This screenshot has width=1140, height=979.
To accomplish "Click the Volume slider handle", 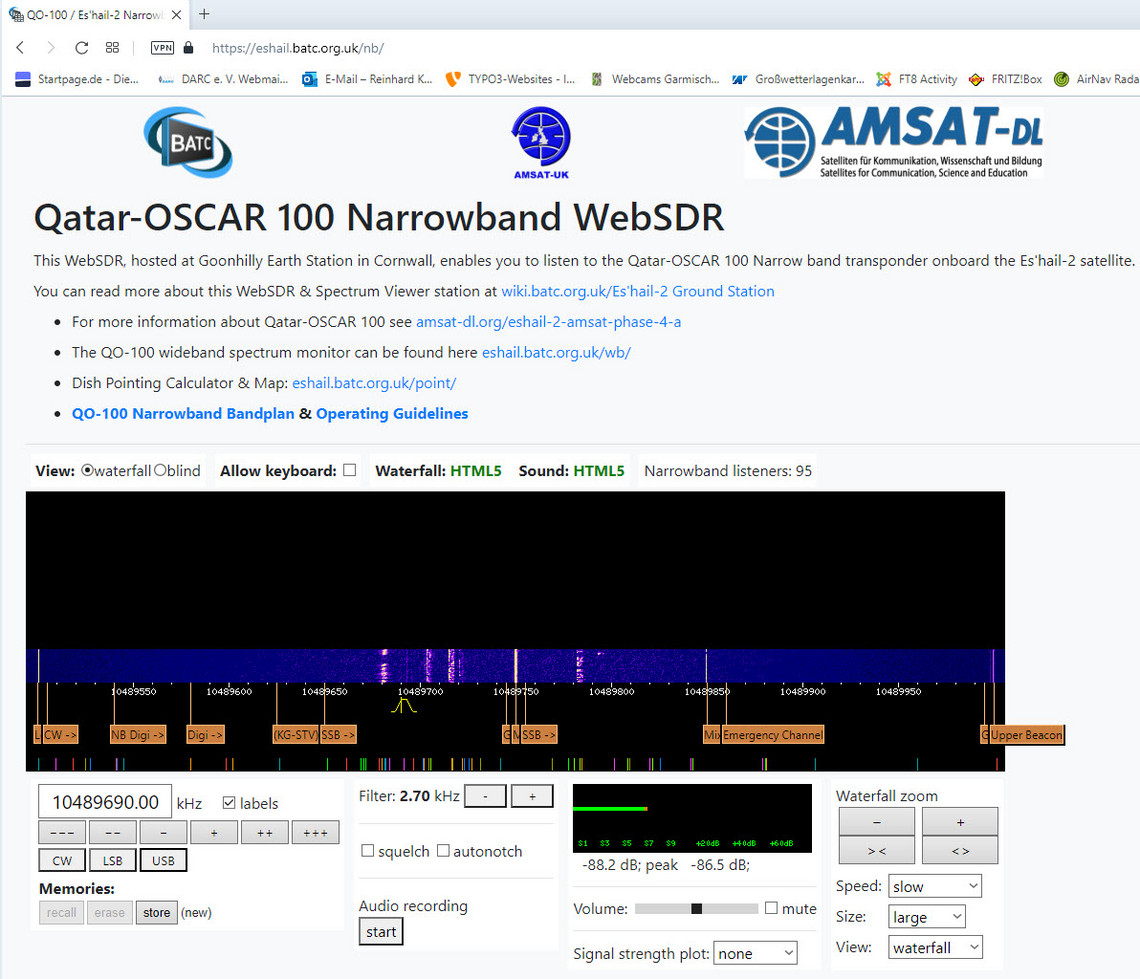I will pyautogui.click(x=697, y=909).
